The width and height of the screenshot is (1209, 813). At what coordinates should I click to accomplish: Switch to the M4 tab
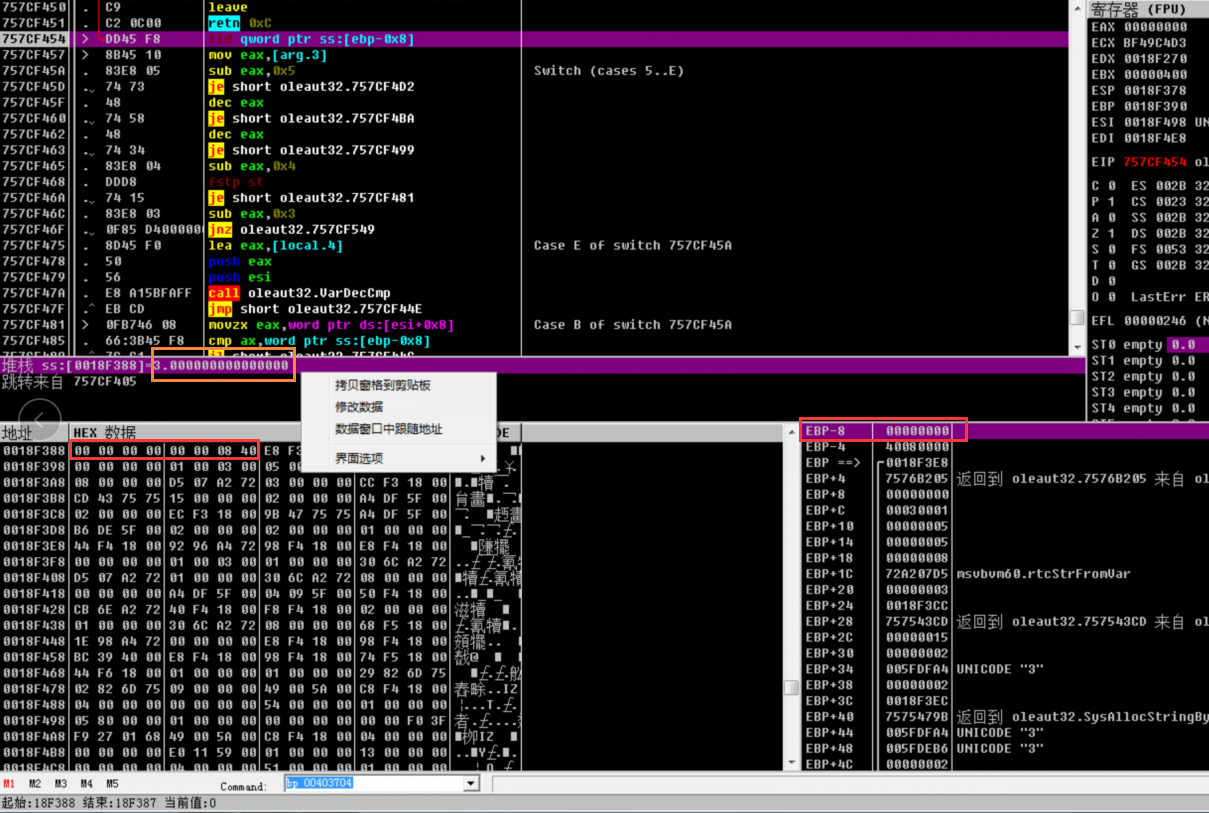(87, 784)
